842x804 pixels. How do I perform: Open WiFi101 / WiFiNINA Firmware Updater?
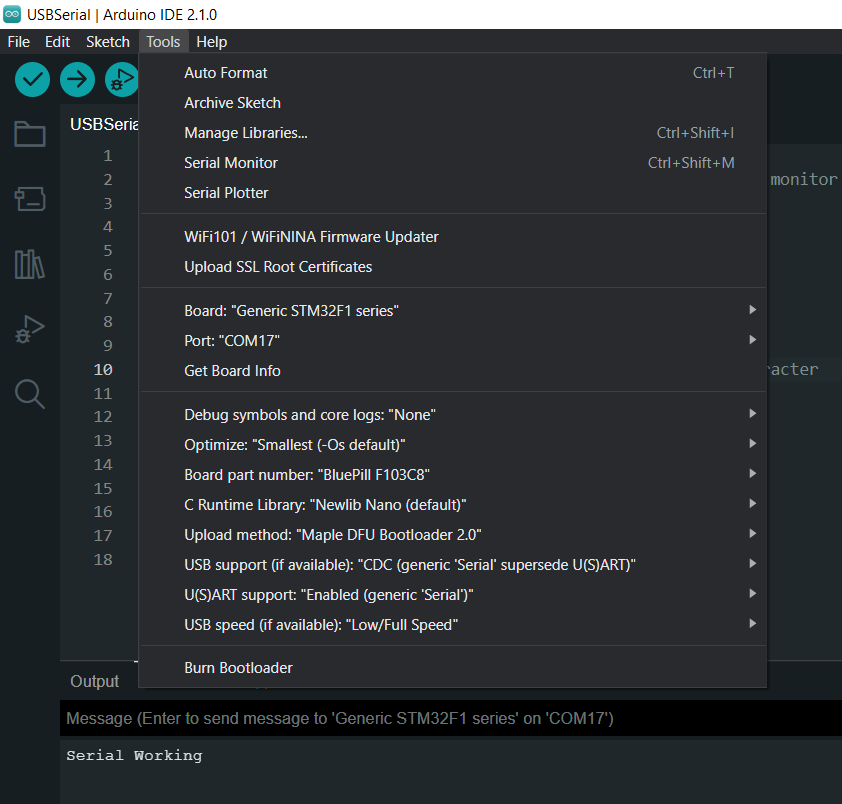pos(453,237)
